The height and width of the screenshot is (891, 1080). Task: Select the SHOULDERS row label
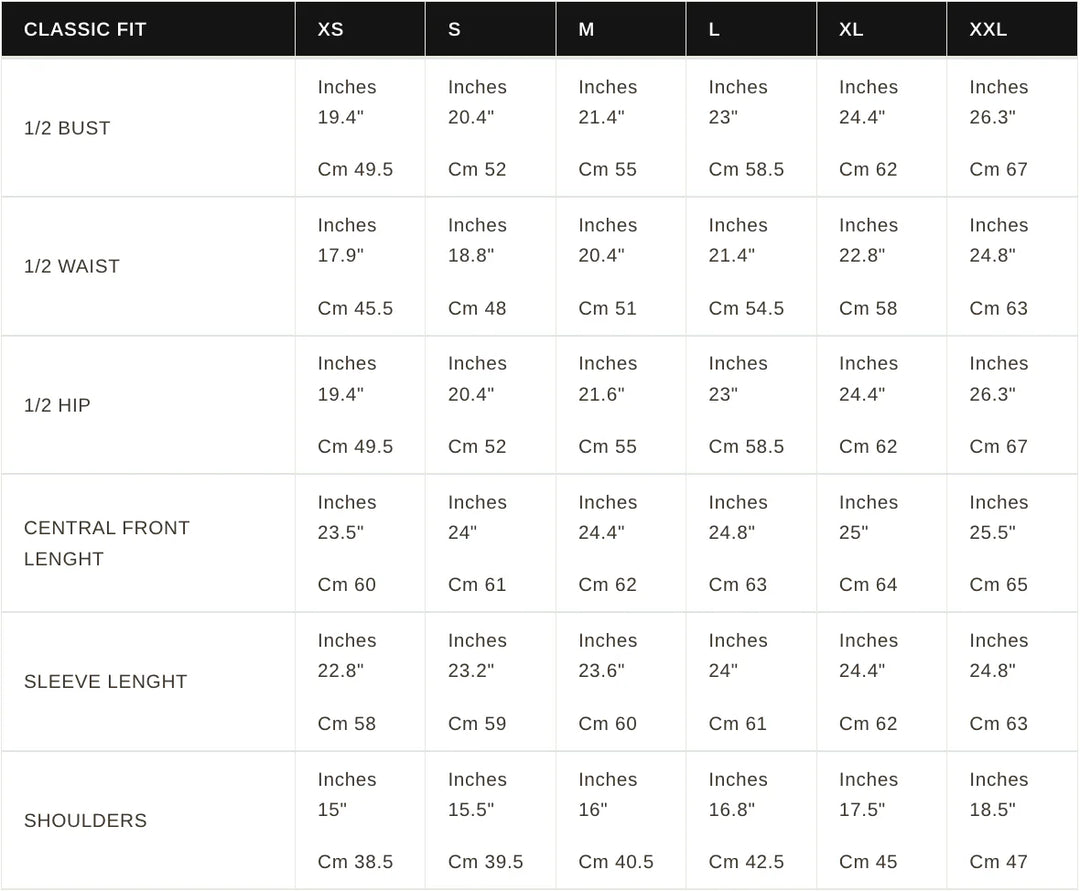[x=85, y=820]
